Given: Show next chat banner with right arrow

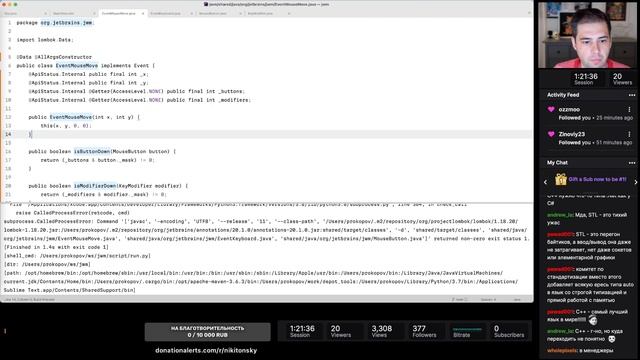Looking at the screenshot, I should (636, 182).
